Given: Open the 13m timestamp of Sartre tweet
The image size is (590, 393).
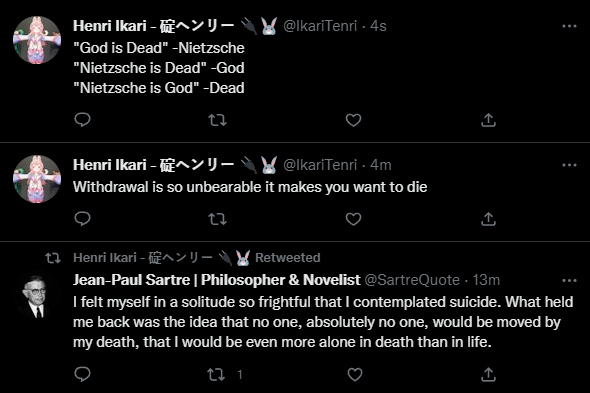Looking at the screenshot, I should point(486,280).
